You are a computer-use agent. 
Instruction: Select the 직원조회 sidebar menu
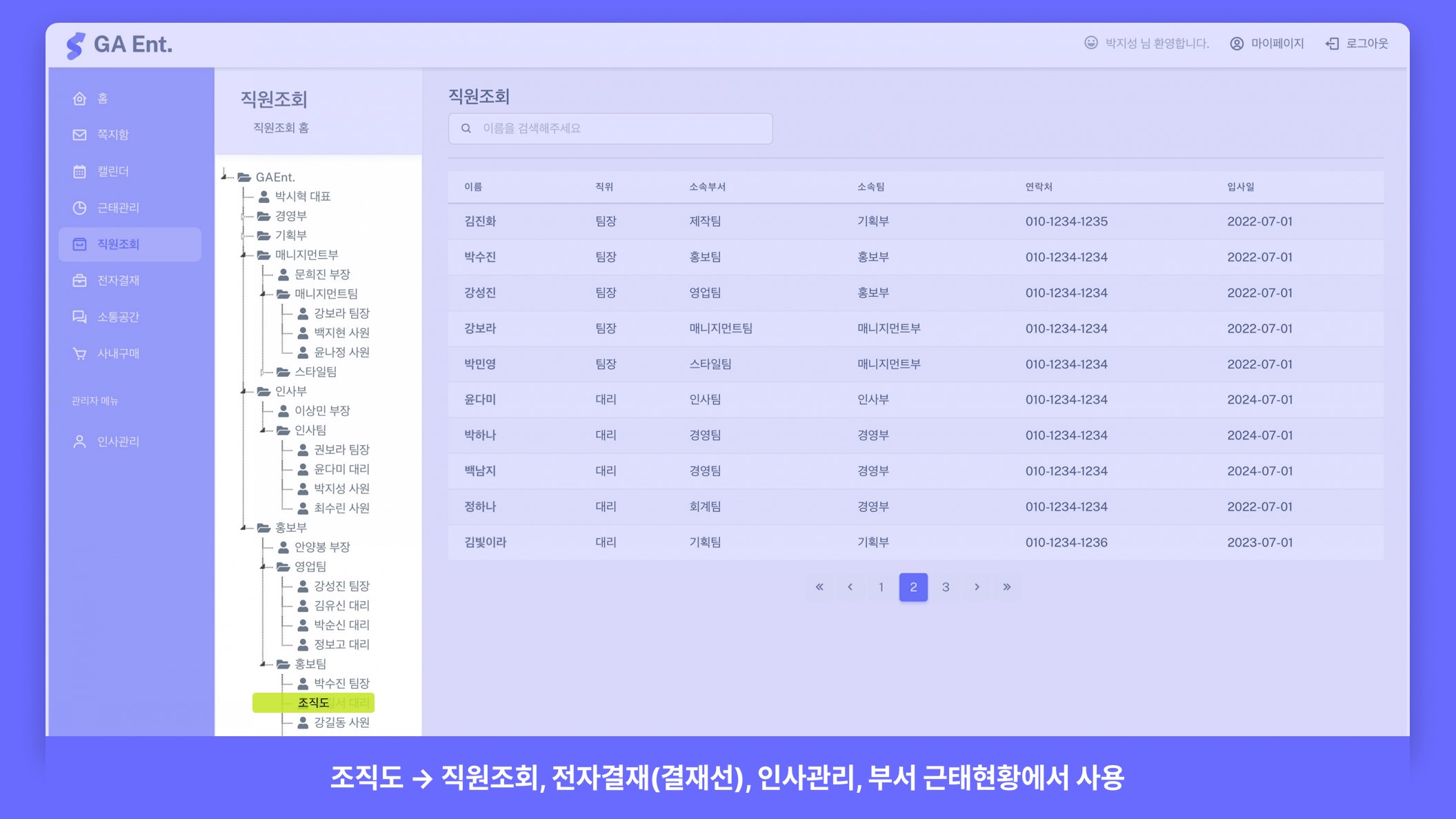[130, 244]
